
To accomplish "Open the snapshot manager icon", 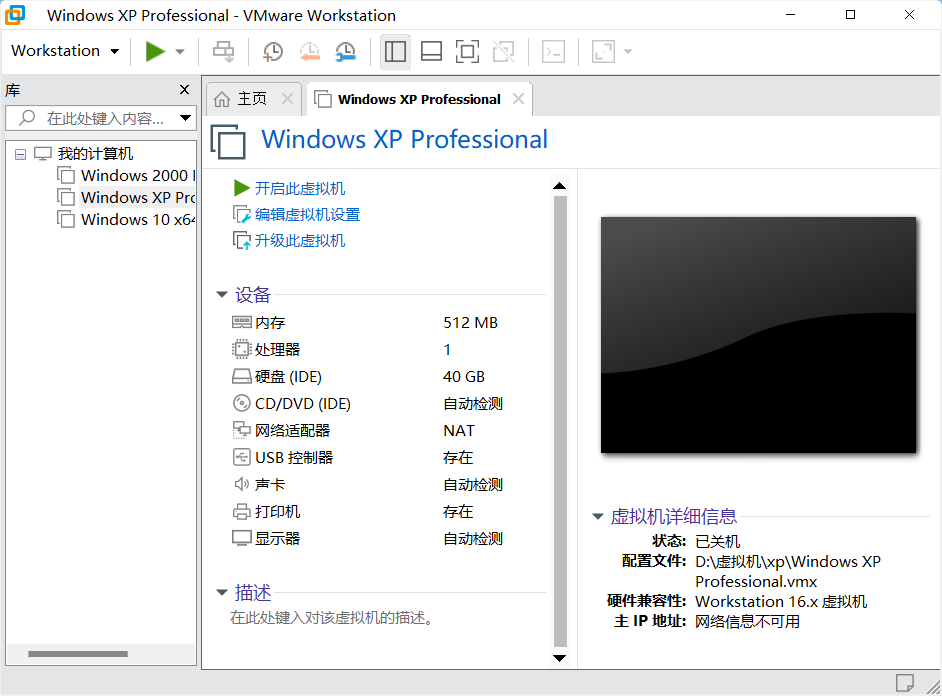I will [x=345, y=51].
